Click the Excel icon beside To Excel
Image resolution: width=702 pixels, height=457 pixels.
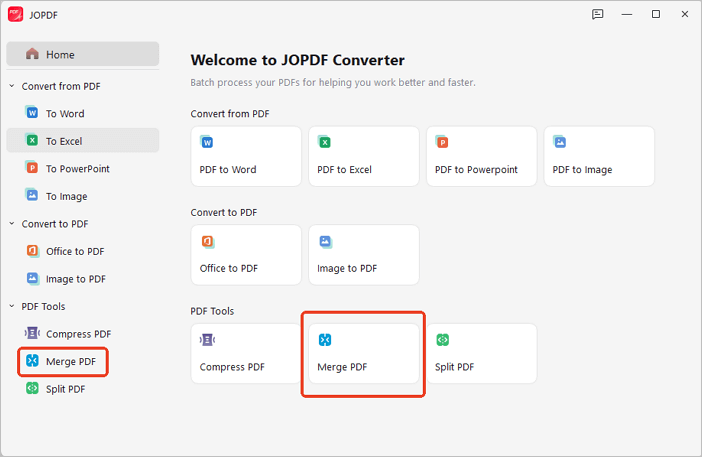(32, 141)
